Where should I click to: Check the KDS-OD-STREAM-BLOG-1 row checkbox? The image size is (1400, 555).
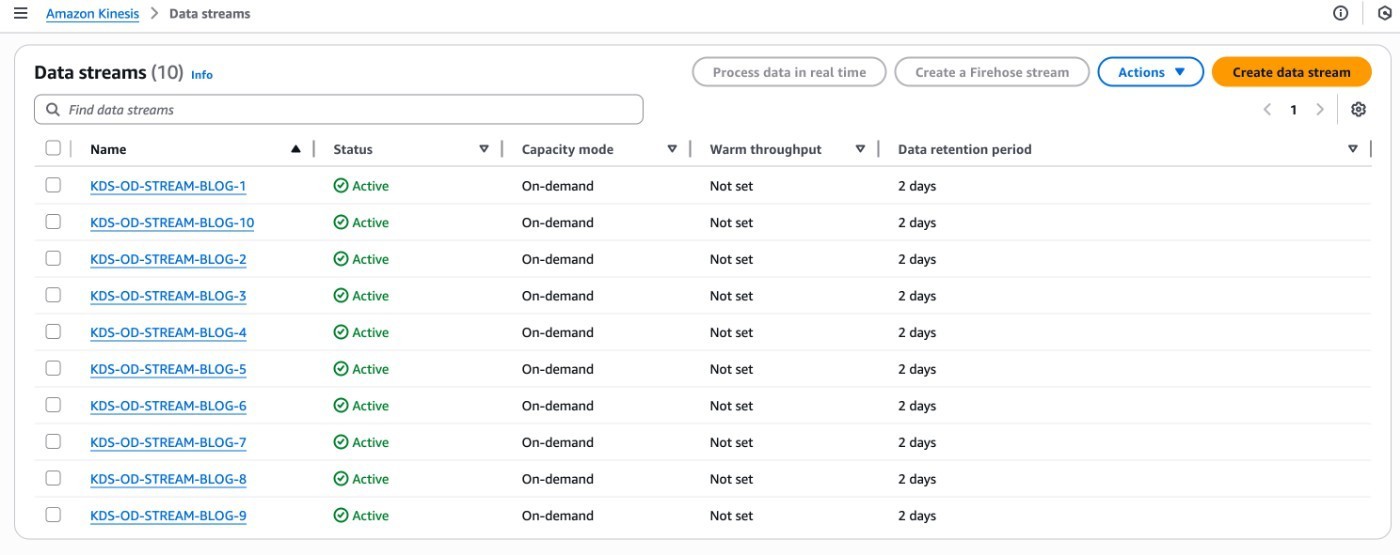53,185
